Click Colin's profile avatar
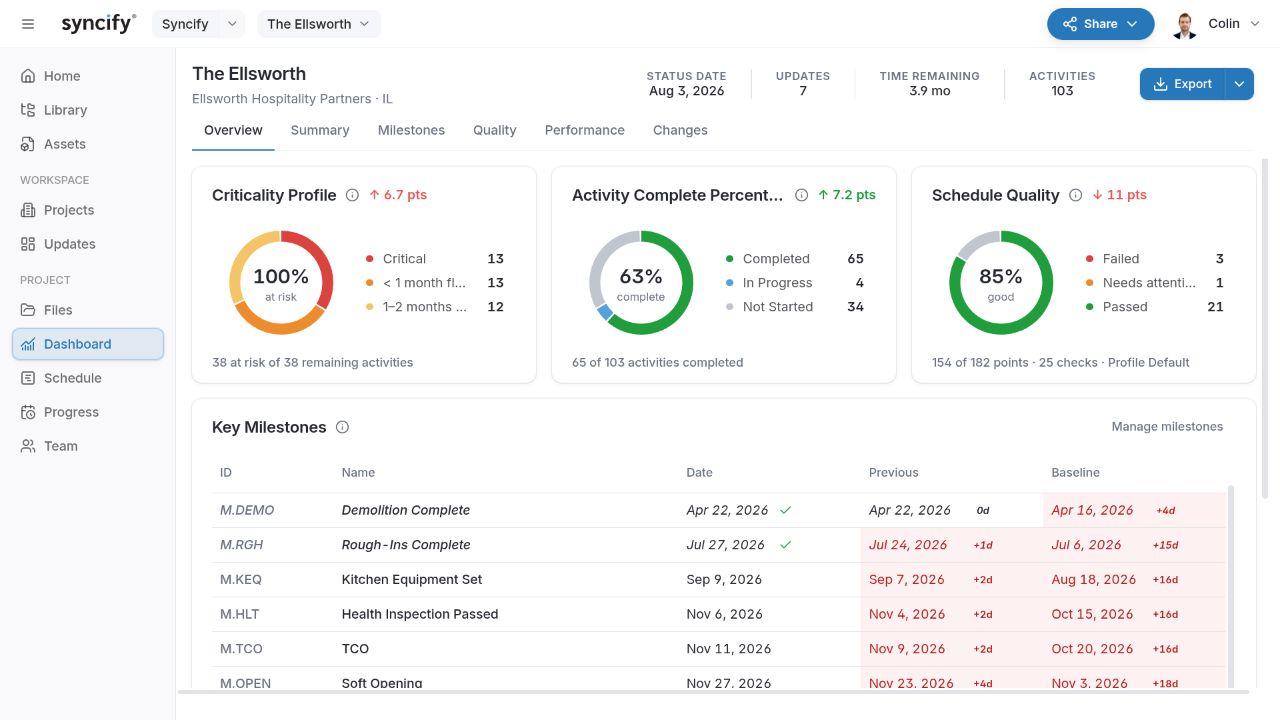Screen dimensions: 1280x720 click(1185, 24)
